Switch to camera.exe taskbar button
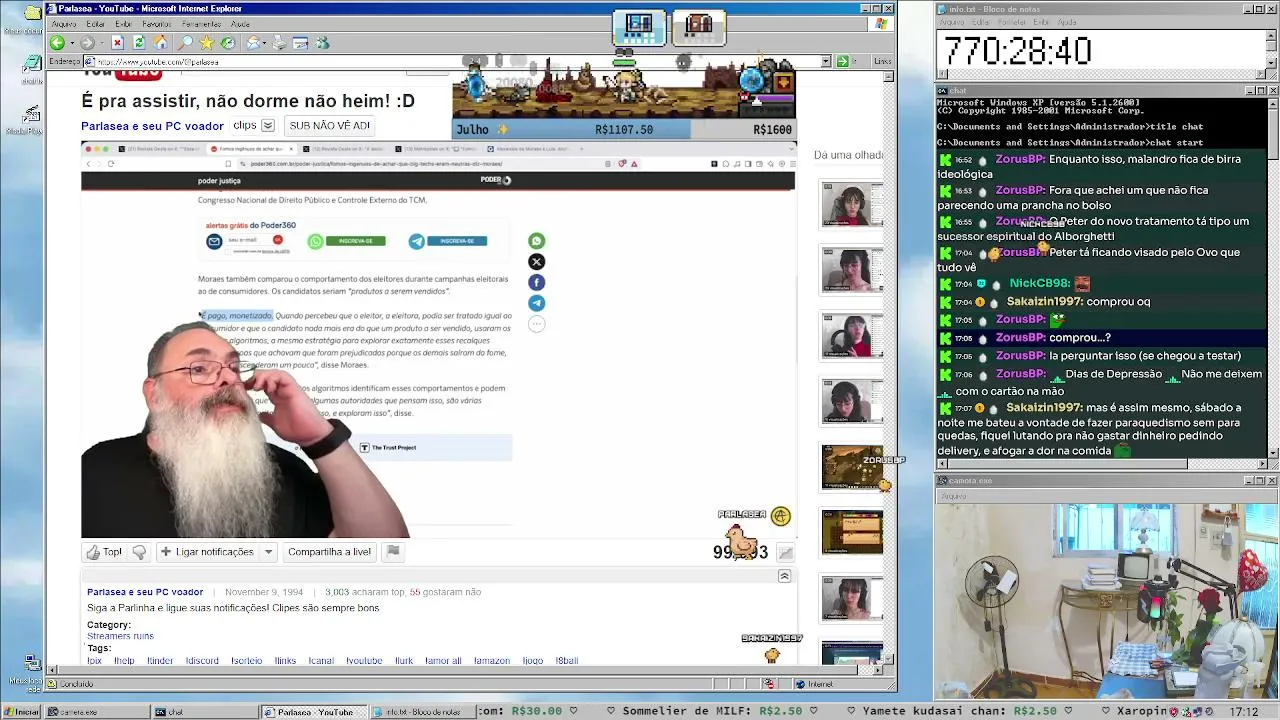 98,712
